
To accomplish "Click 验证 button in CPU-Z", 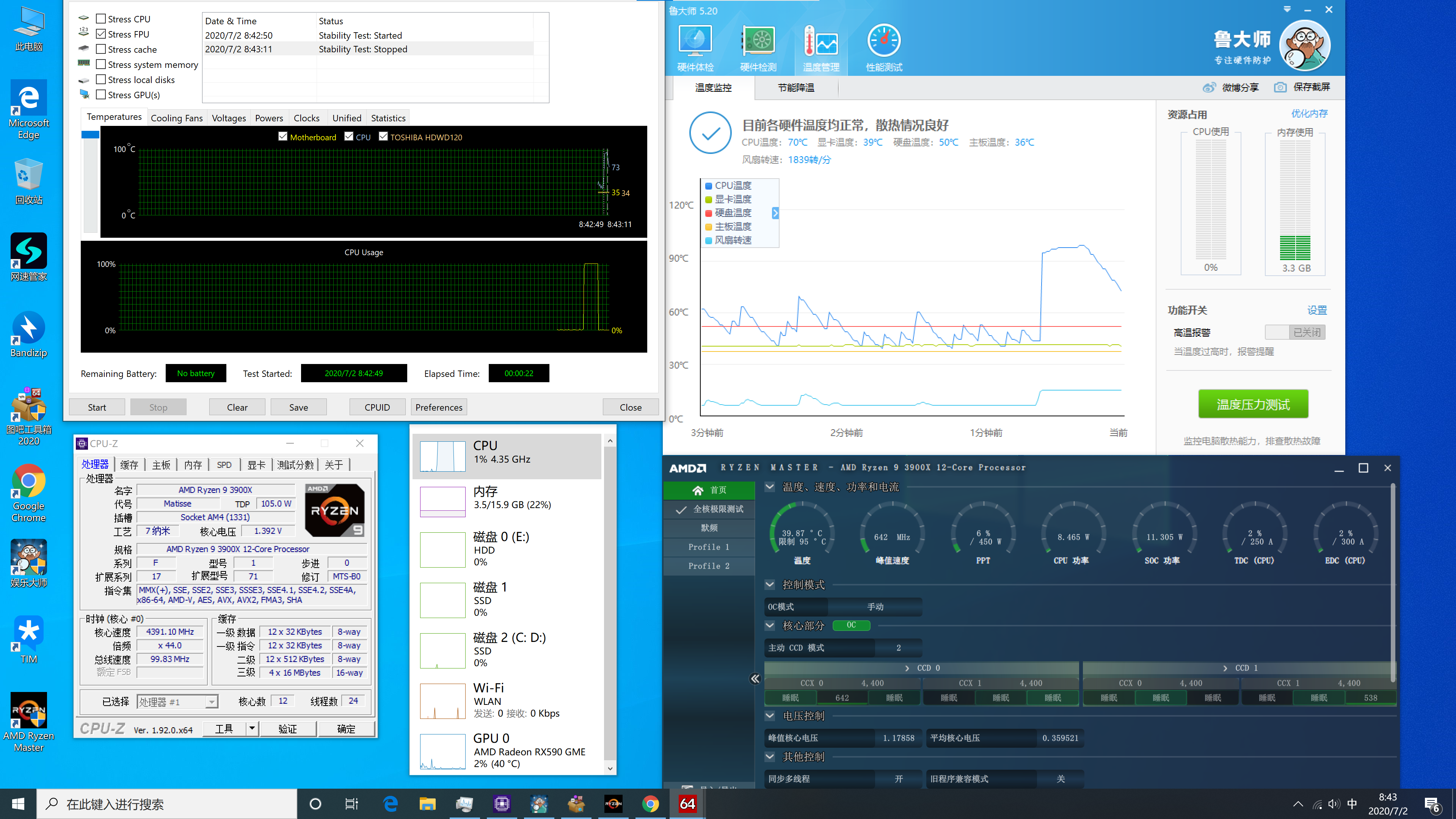I will tap(288, 728).
